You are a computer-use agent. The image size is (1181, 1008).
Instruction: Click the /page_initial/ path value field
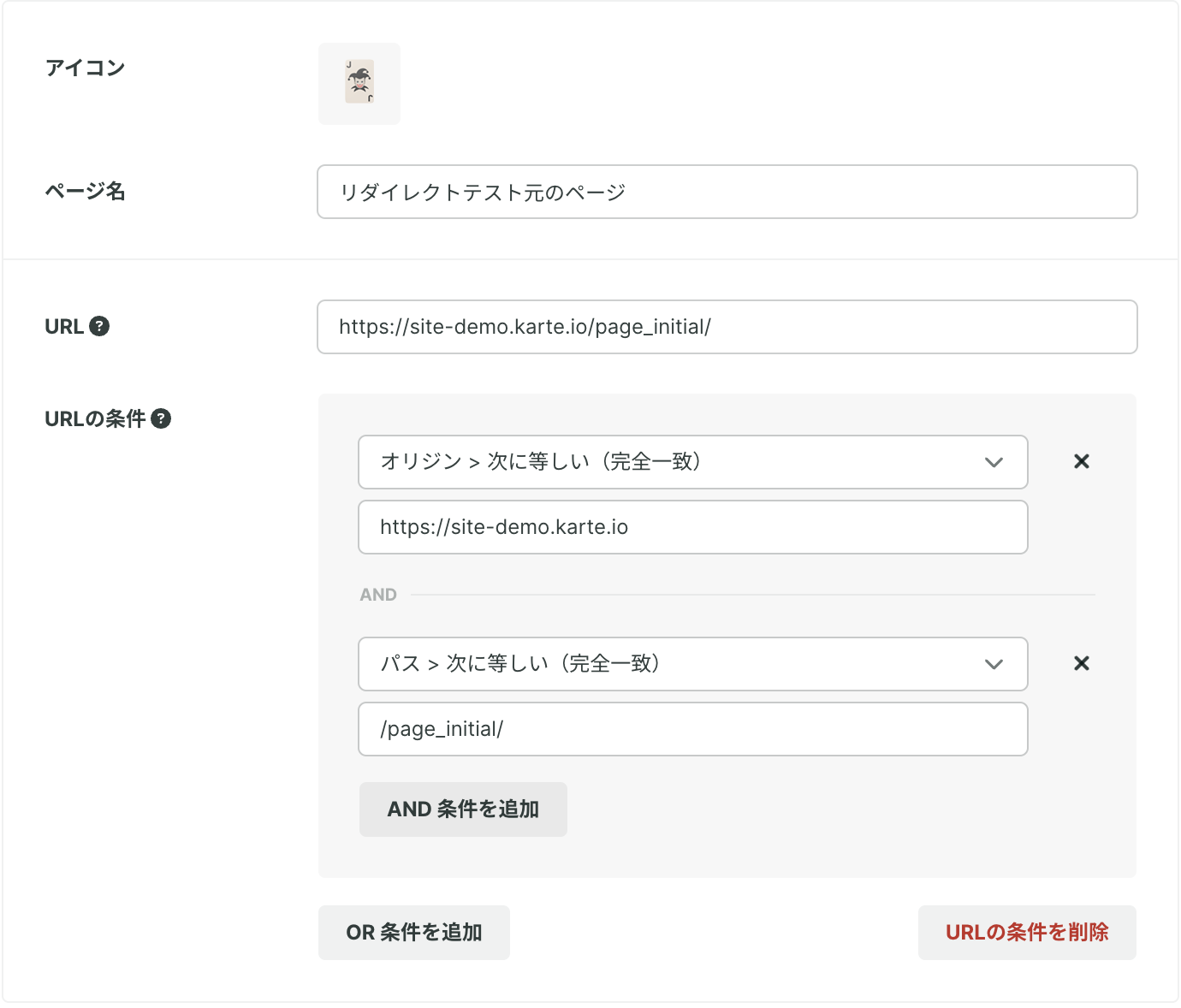coord(693,729)
